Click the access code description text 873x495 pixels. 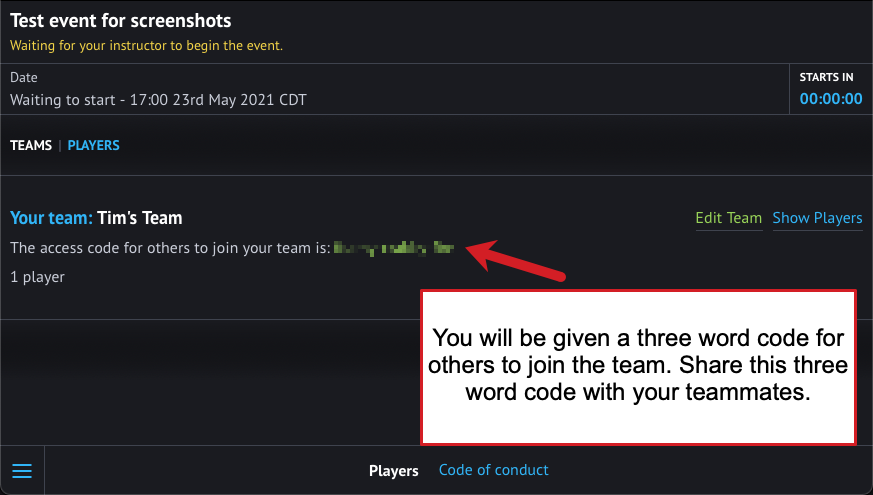point(170,248)
